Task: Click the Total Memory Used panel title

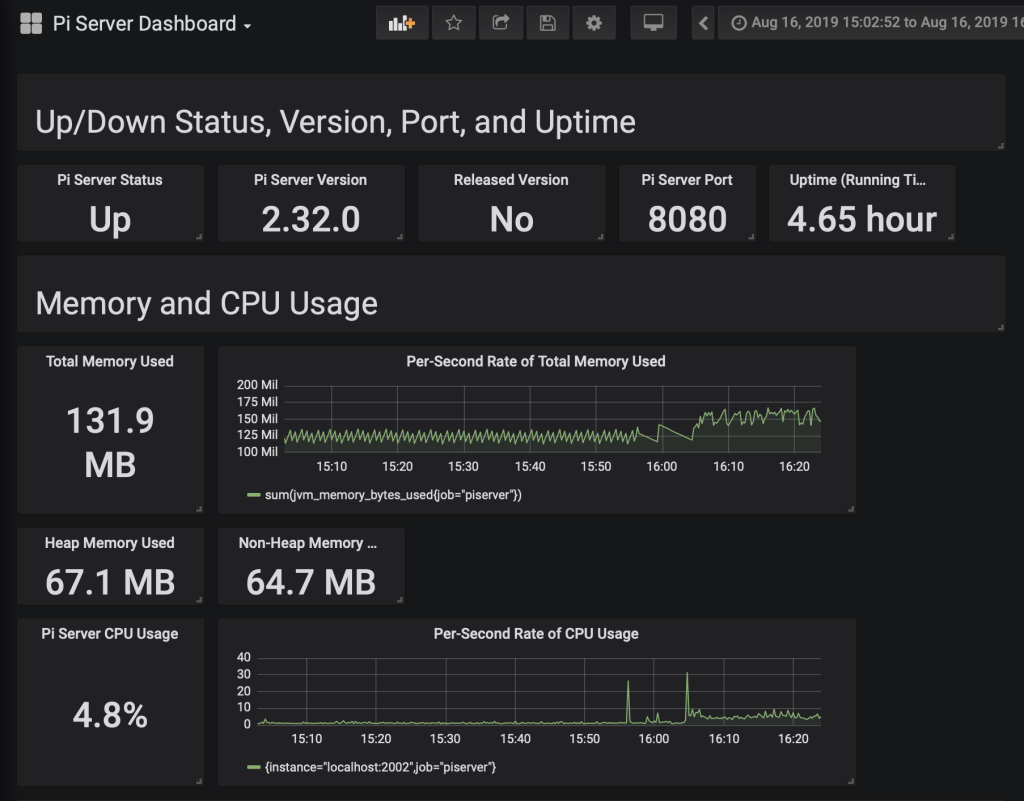Action: (110, 361)
